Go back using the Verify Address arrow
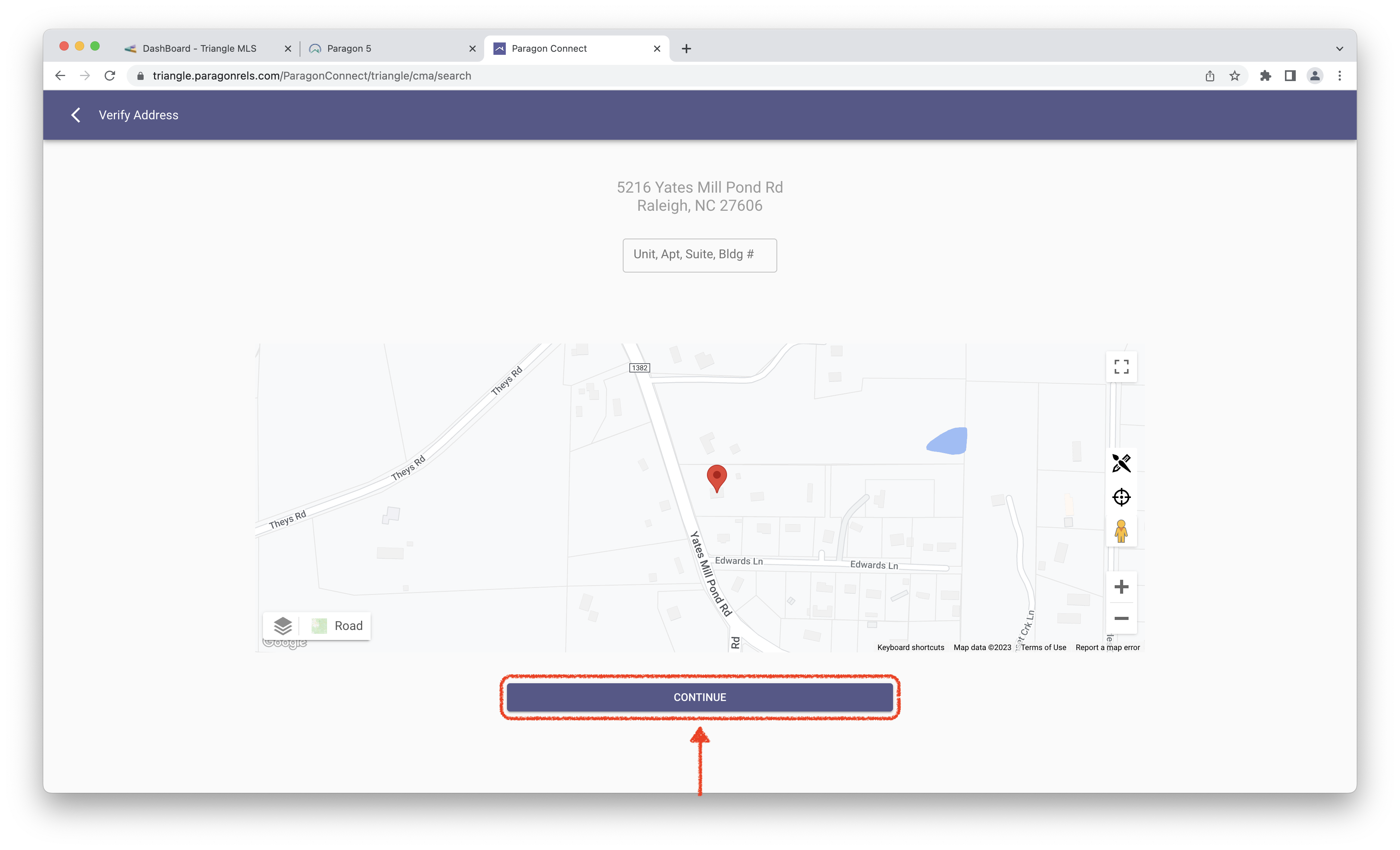The image size is (1400, 850). (x=76, y=115)
